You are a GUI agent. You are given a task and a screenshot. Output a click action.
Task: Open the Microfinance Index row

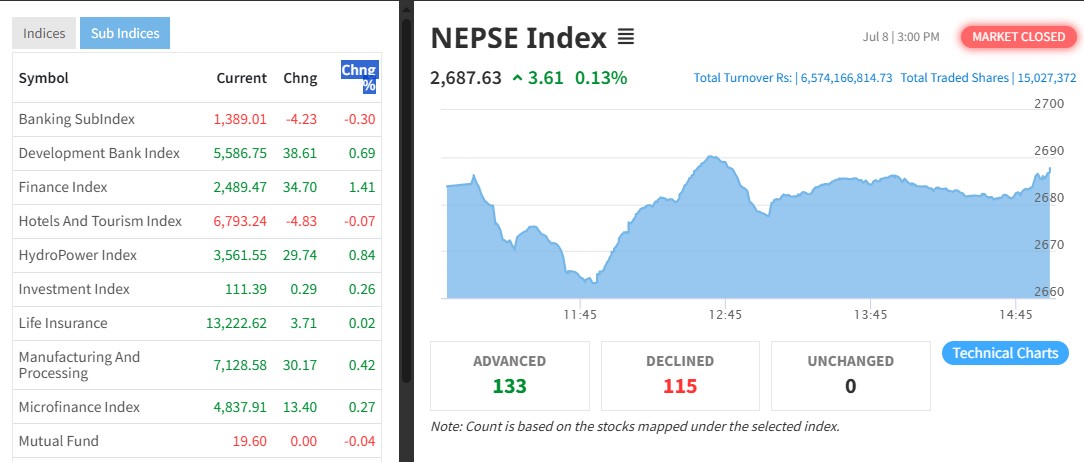79,407
